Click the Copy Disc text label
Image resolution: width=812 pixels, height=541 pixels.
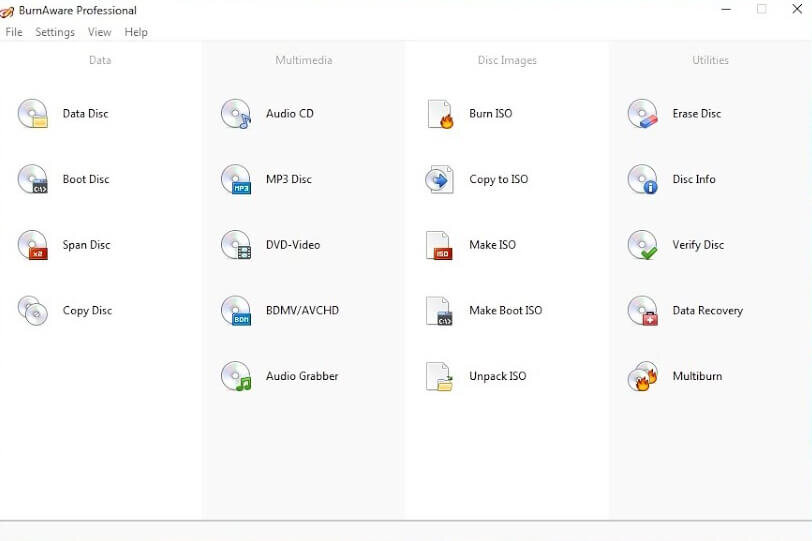click(87, 311)
